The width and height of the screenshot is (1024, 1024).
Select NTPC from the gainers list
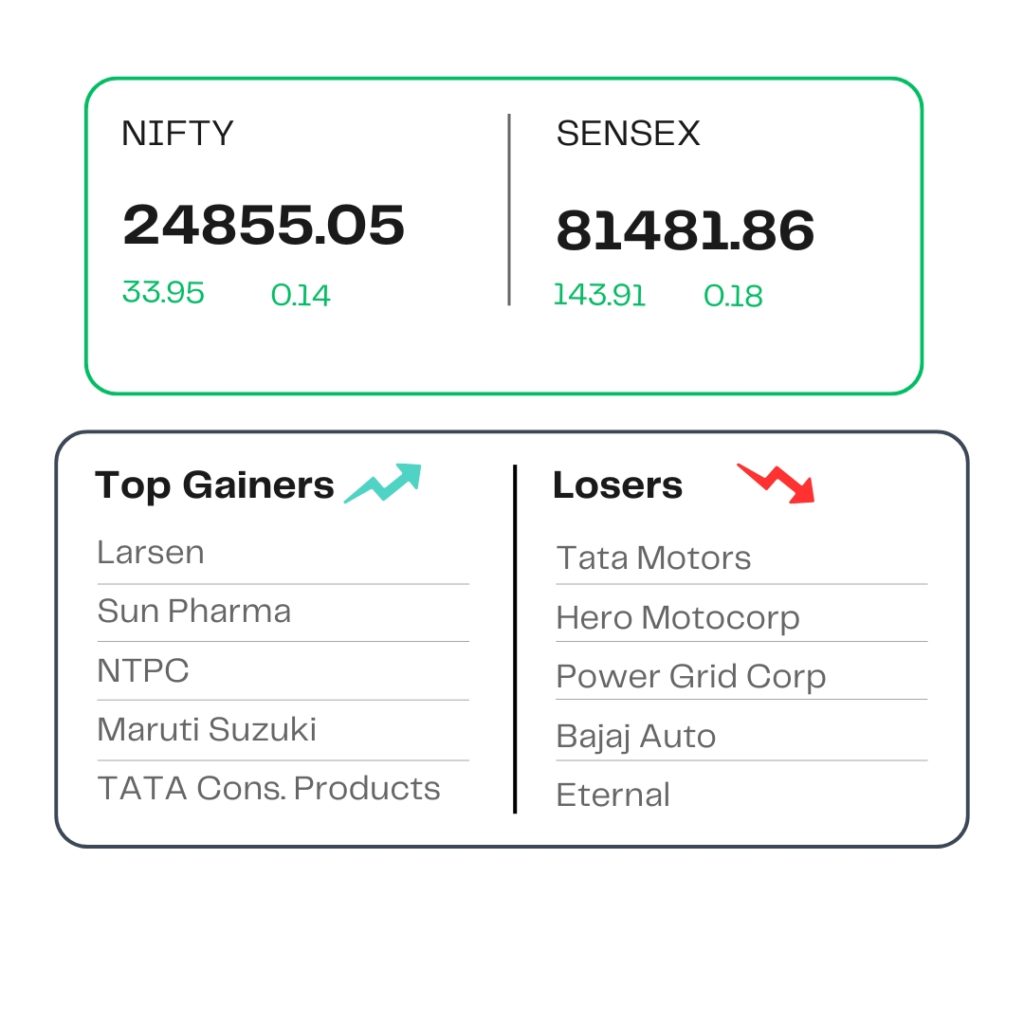(143, 671)
